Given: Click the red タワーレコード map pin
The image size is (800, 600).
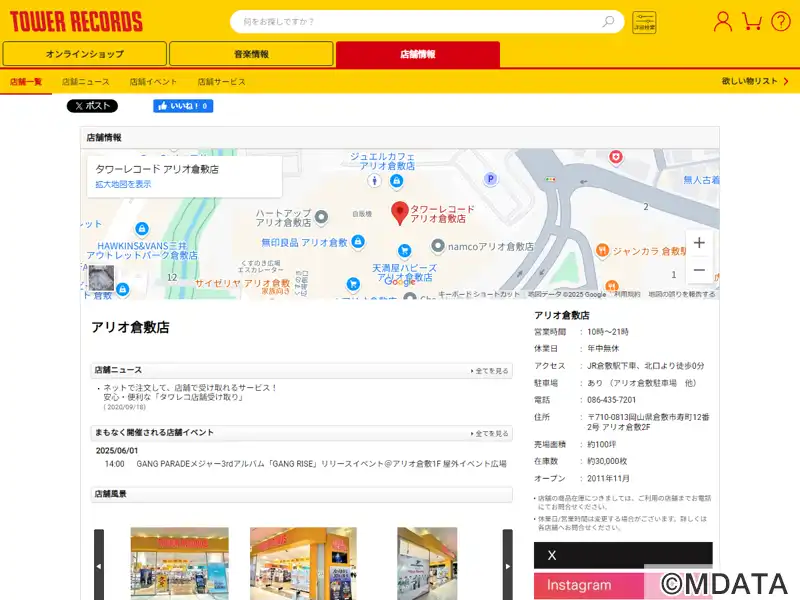Looking at the screenshot, I should tap(399, 213).
